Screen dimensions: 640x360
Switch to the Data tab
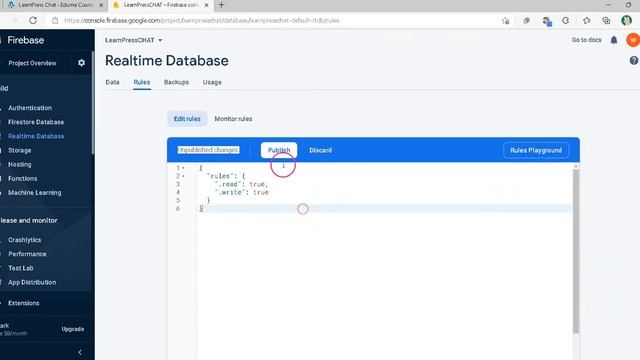pyautogui.click(x=112, y=82)
